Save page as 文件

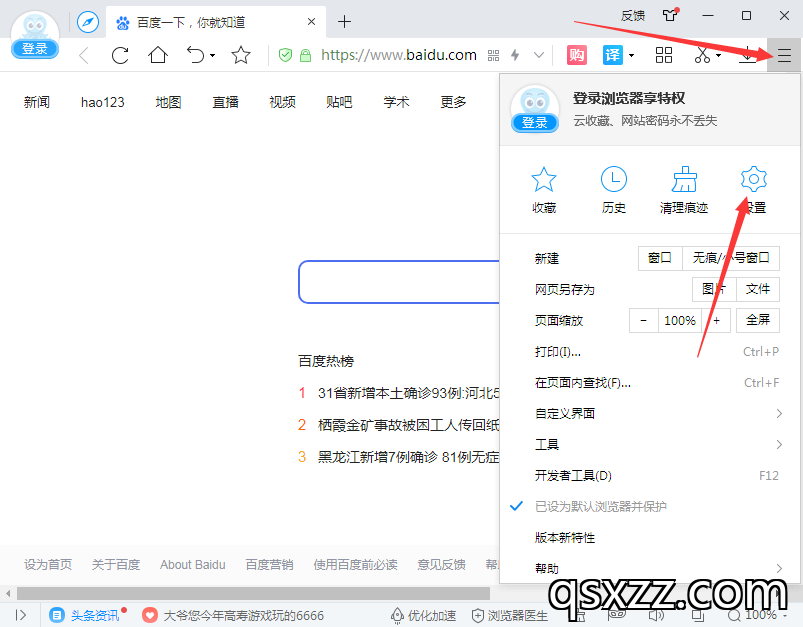click(x=758, y=289)
